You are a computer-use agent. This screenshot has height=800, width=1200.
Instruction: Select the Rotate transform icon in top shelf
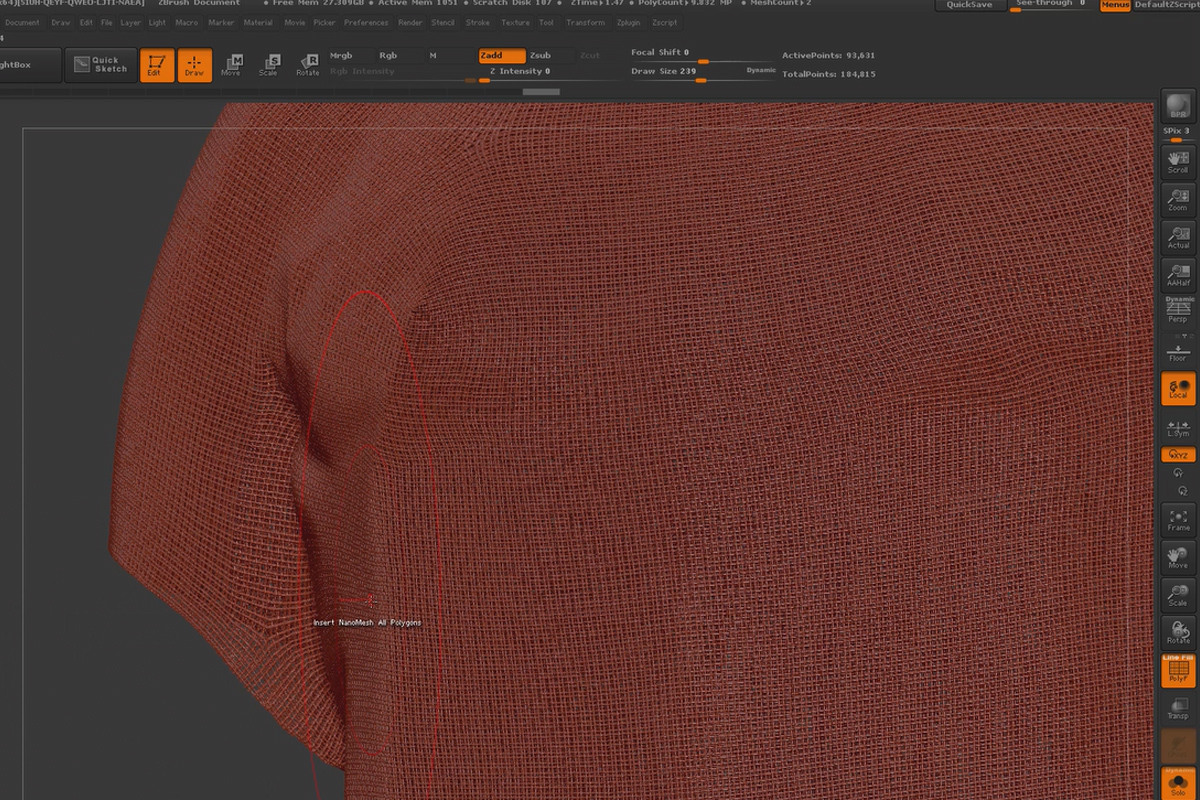point(308,65)
